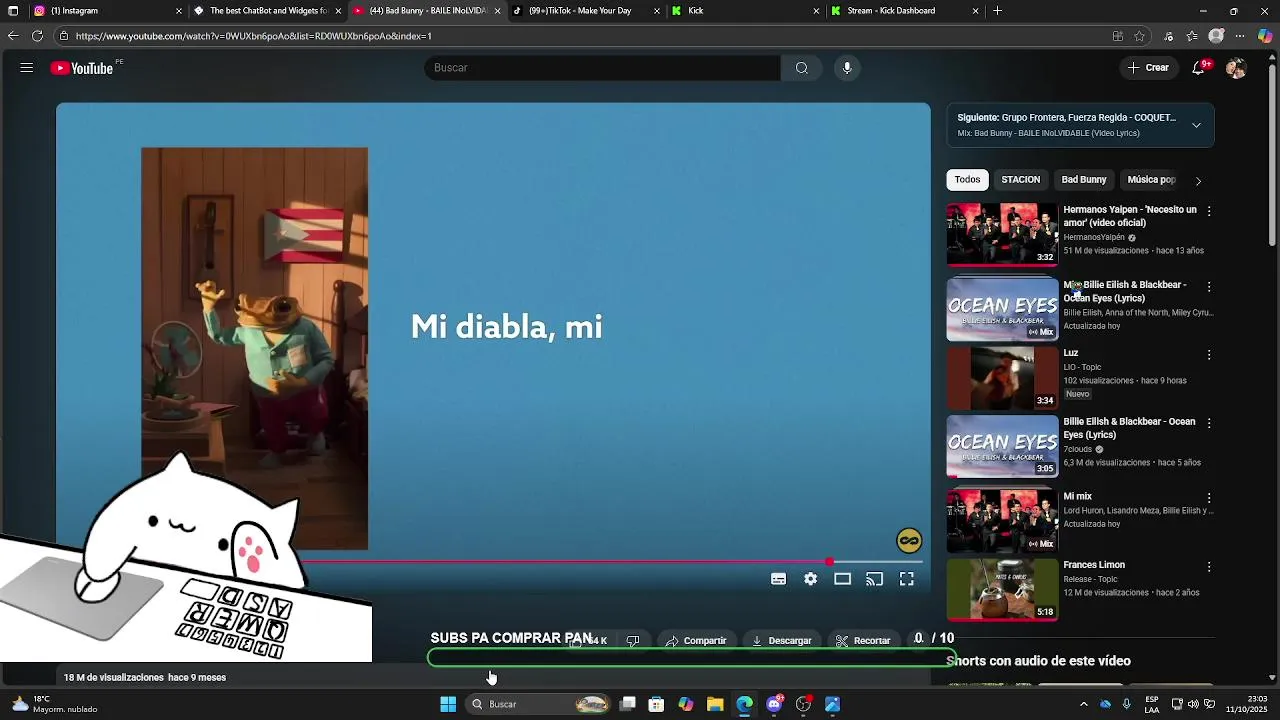
Task: Click the red video progress scrubber handle
Action: [829, 562]
